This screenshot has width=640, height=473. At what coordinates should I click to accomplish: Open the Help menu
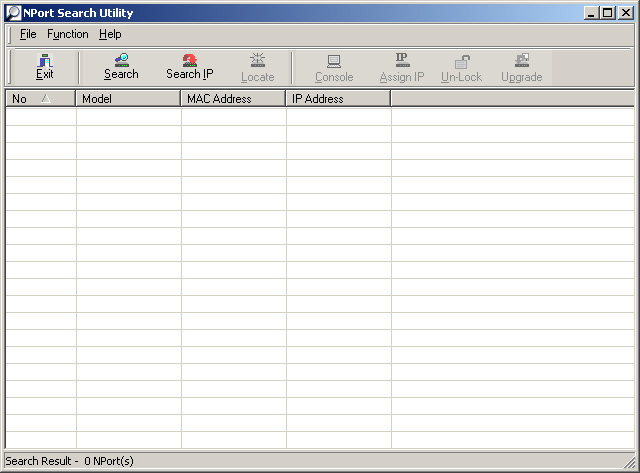[x=110, y=34]
